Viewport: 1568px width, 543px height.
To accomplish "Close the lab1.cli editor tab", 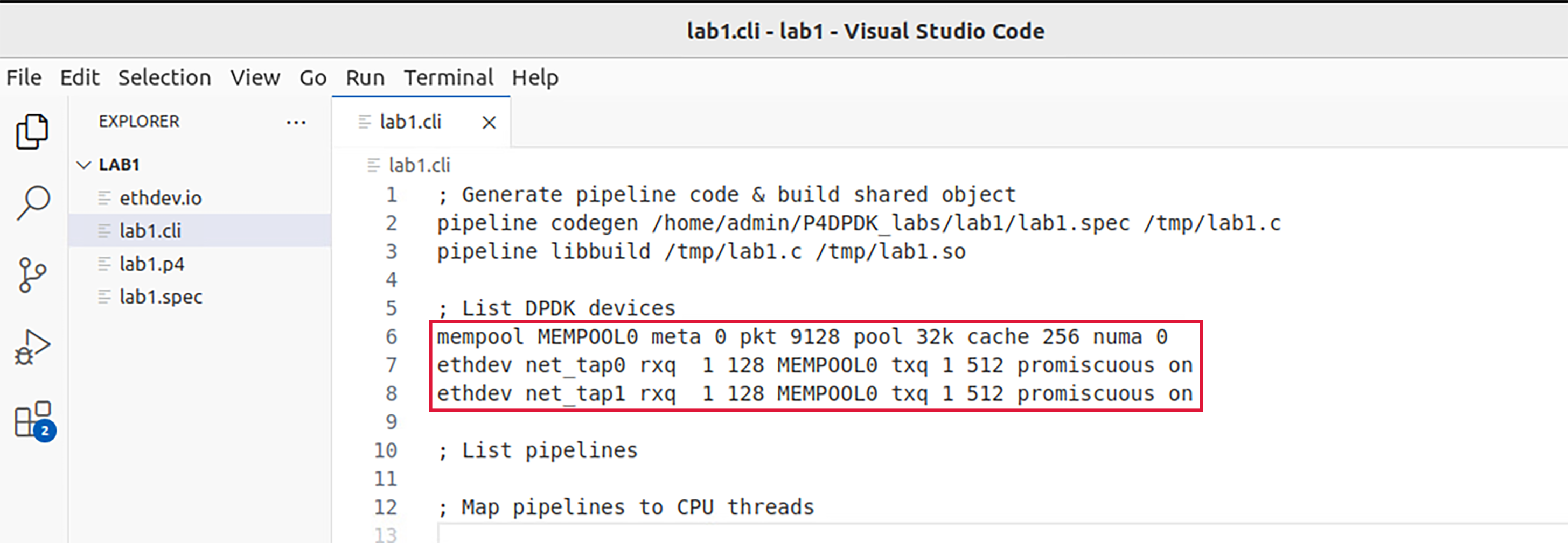I will pos(489,123).
